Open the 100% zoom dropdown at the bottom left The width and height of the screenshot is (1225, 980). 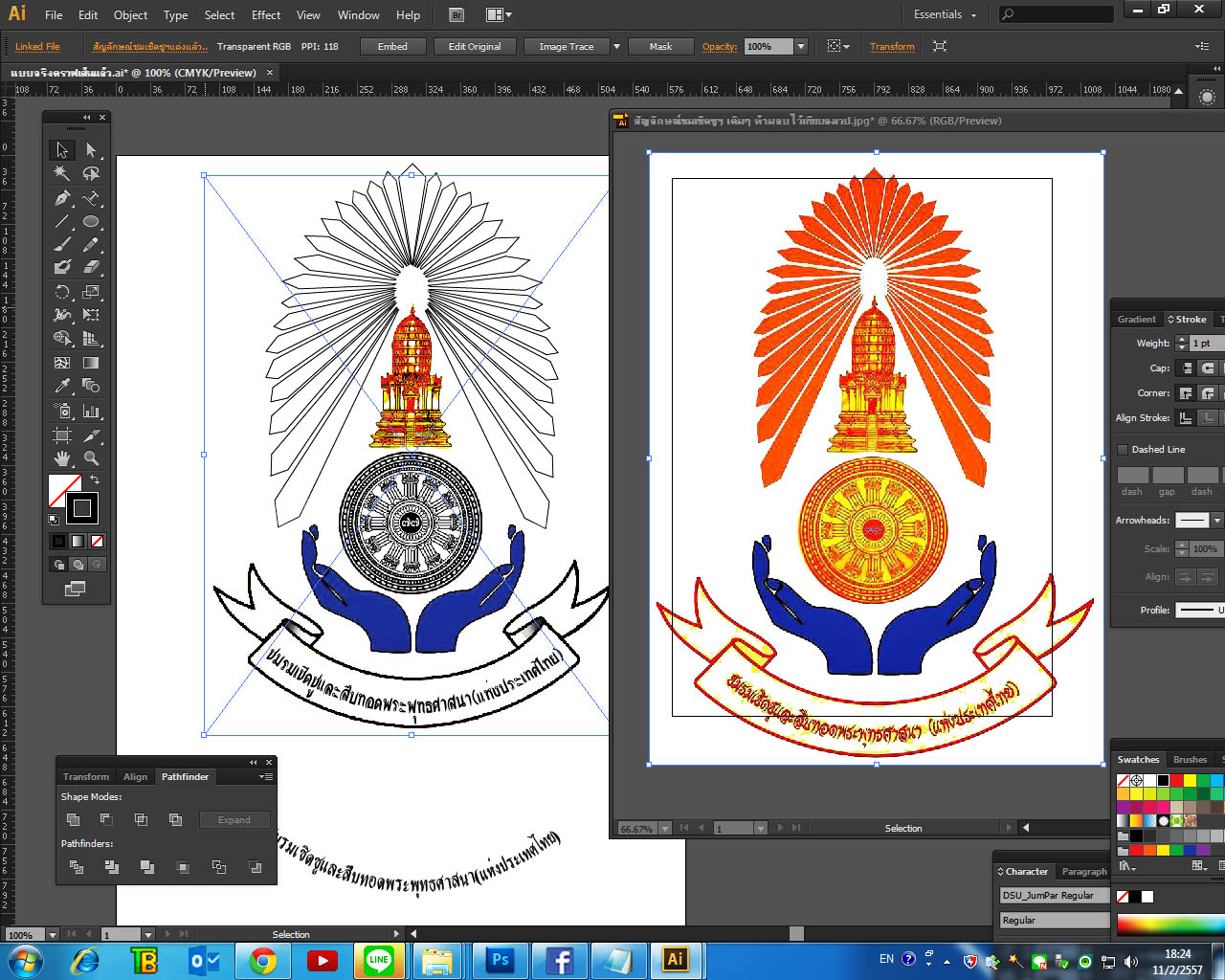[x=52, y=934]
